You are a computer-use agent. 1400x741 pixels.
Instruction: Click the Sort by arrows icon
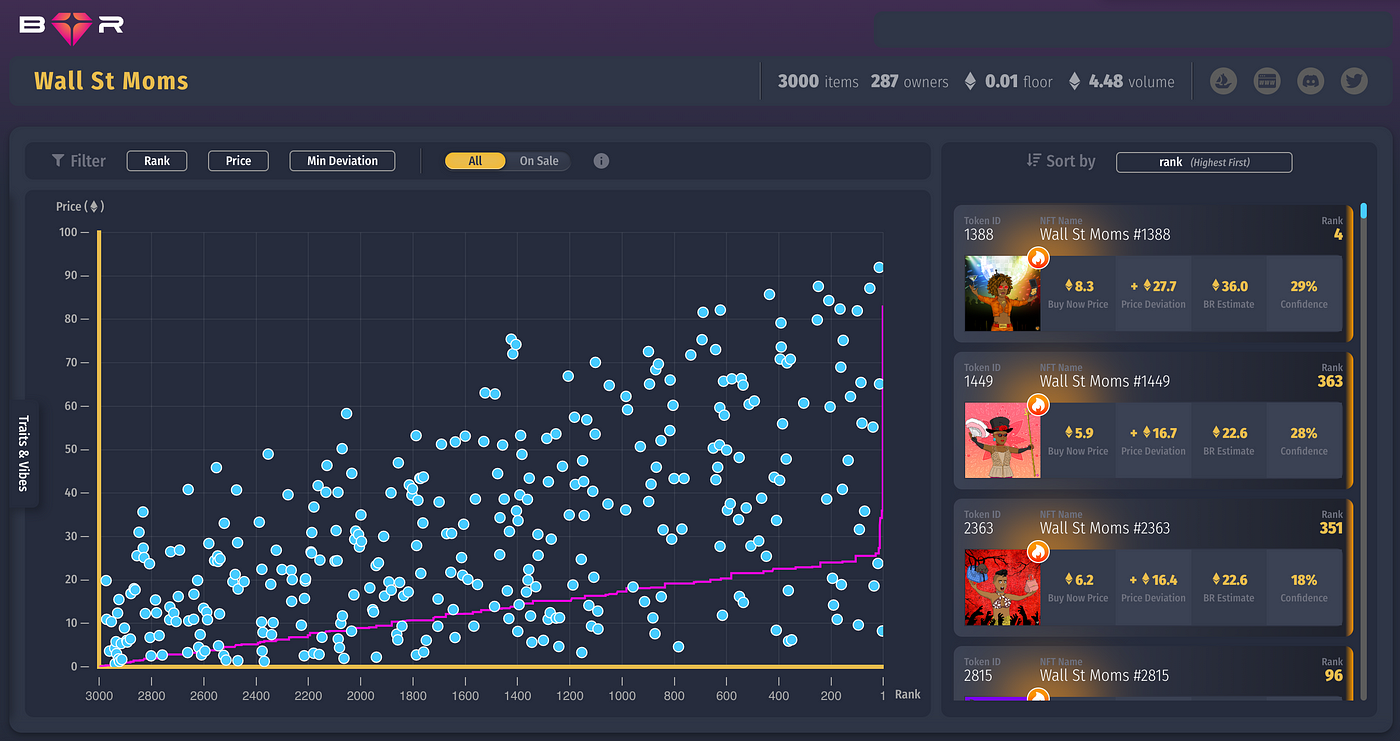[x=1034, y=161]
